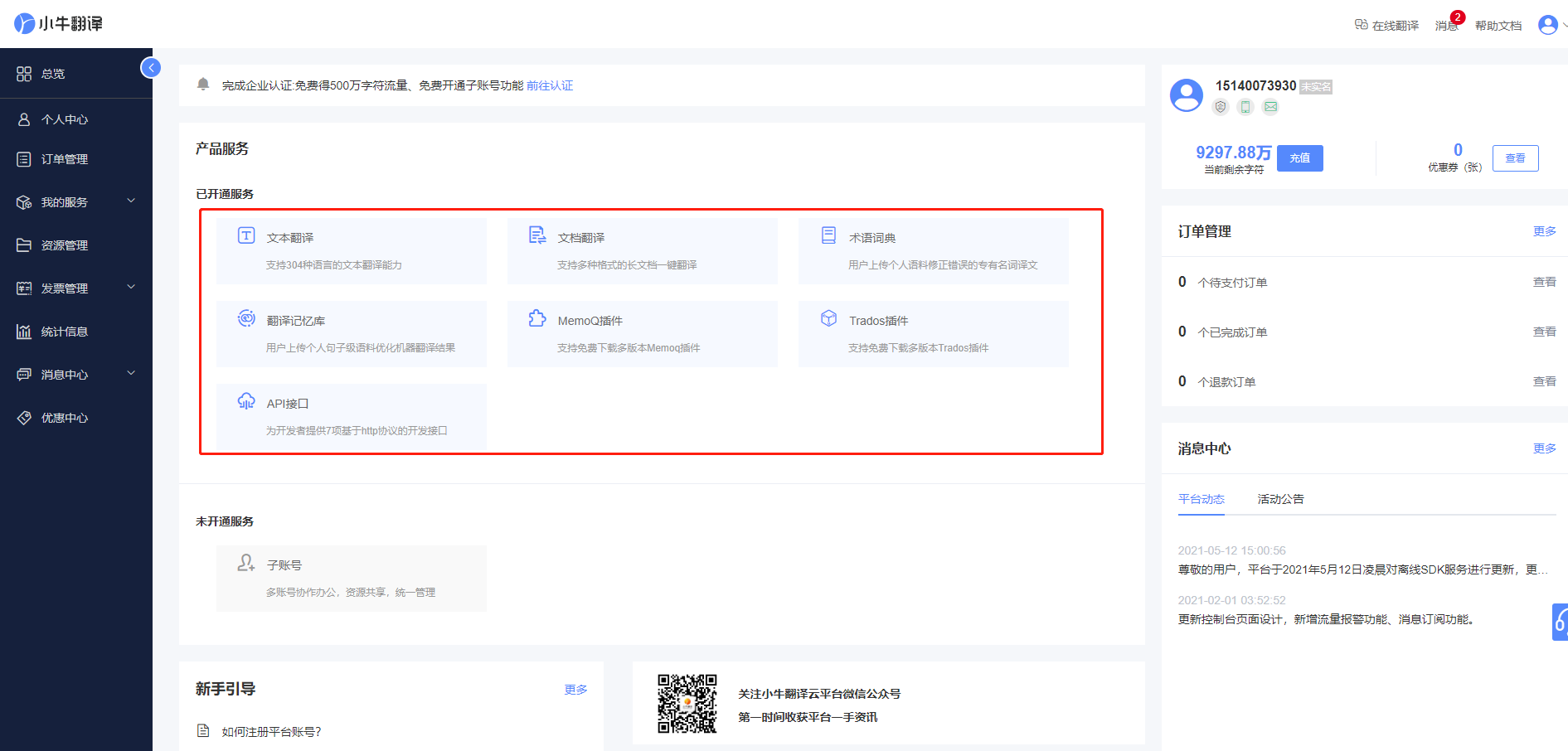
Task: Click the notification bell icon
Action: coord(203,85)
